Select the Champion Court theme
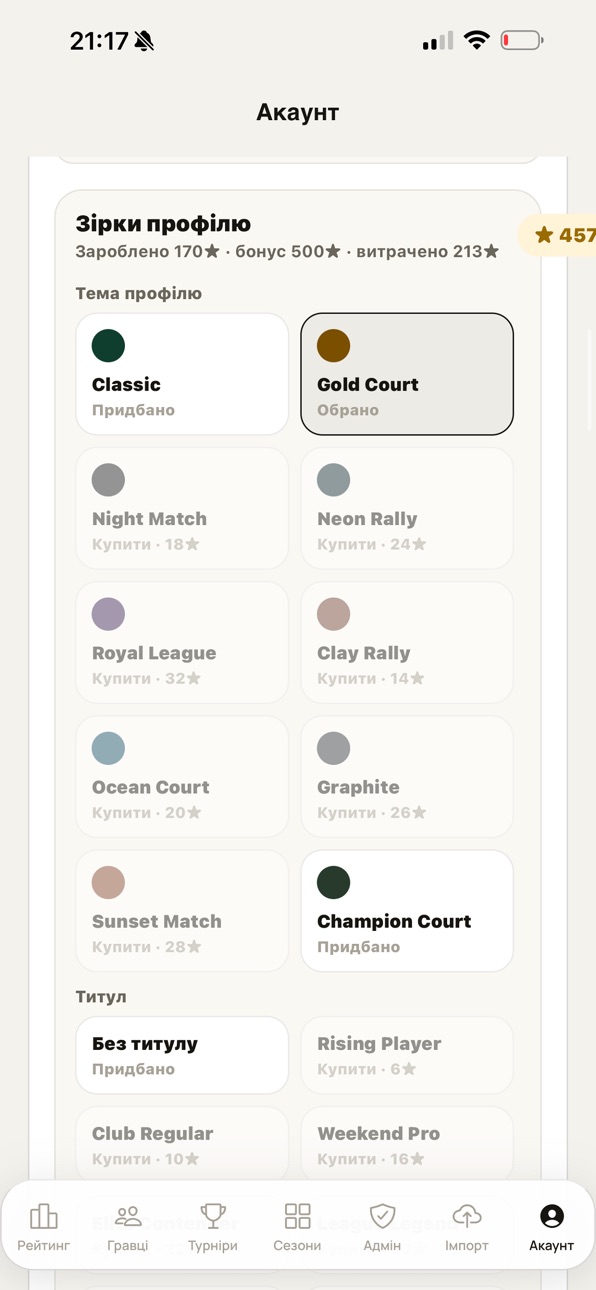The width and height of the screenshot is (596, 1290). pos(407,911)
